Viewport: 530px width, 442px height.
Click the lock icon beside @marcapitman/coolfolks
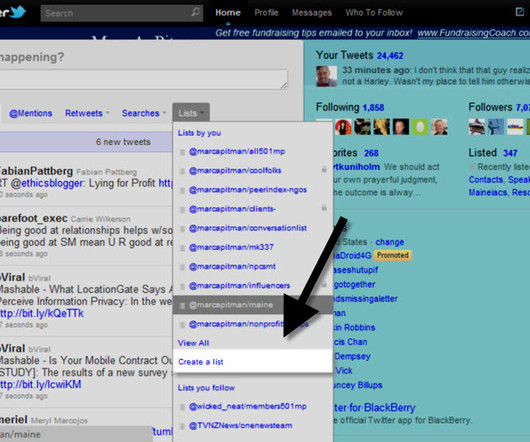324,169
